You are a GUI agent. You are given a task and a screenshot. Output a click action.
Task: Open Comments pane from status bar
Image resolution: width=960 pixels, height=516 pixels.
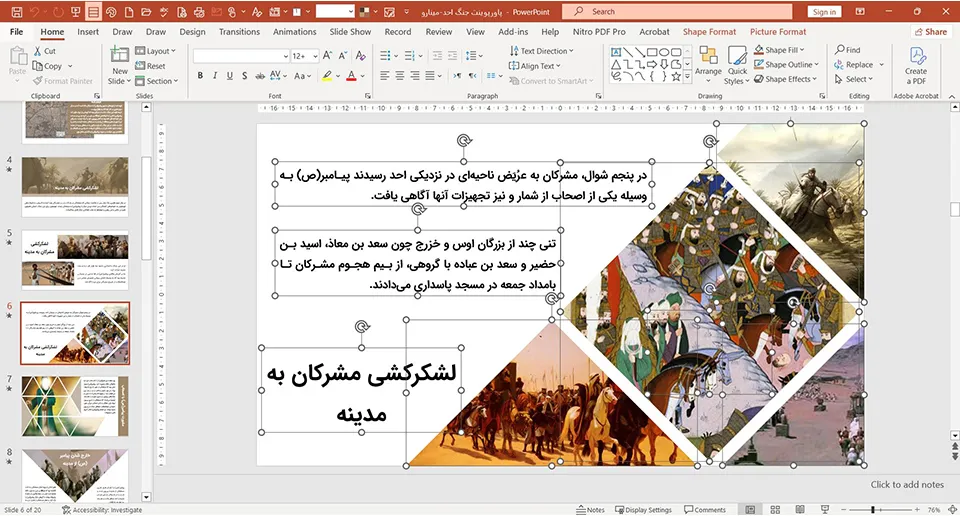pos(705,509)
